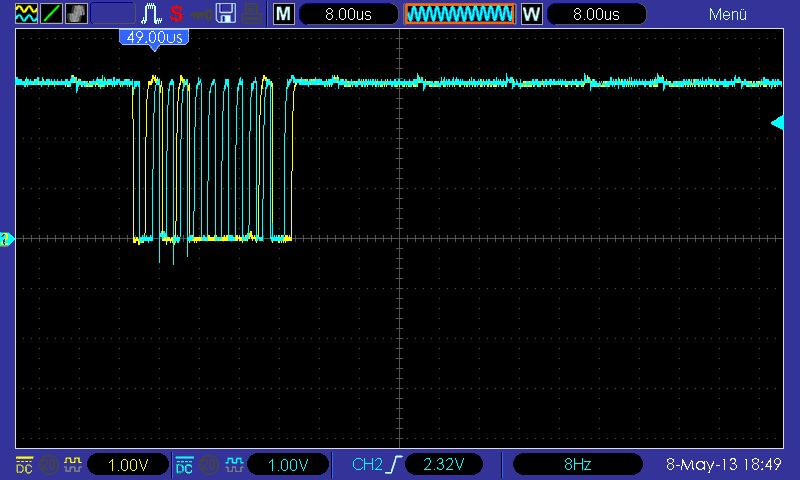The image size is (800, 480).
Task: Click the 8Hz frequency readout
Action: (x=577, y=464)
